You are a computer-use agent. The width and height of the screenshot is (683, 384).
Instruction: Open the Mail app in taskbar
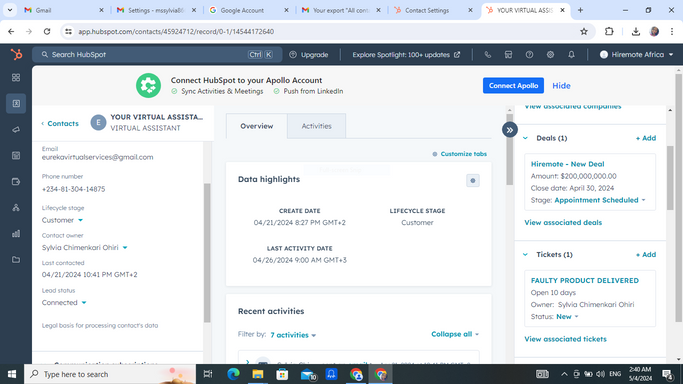click(x=308, y=374)
